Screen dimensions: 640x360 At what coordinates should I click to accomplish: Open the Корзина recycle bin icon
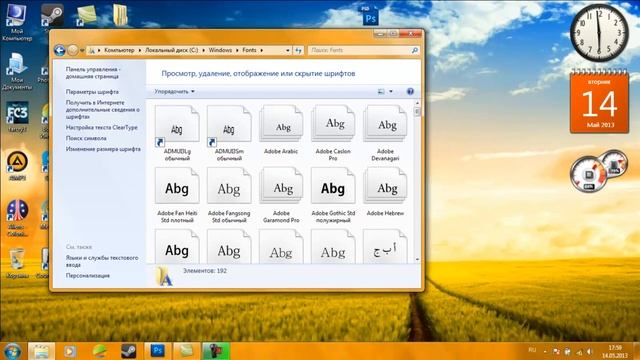17,264
